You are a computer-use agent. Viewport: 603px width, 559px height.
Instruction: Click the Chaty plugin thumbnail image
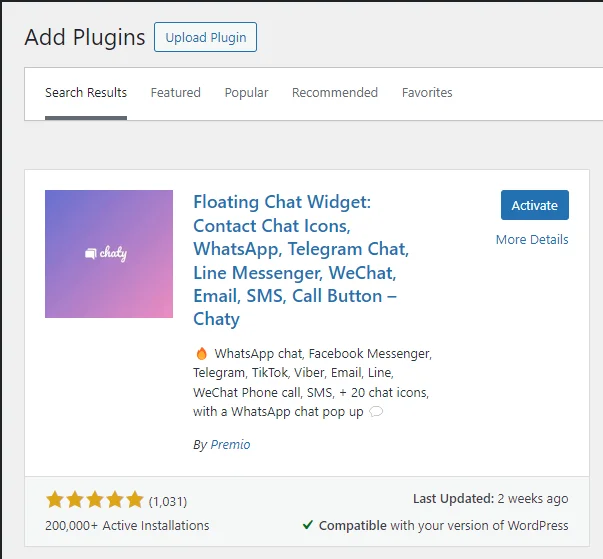coord(109,254)
